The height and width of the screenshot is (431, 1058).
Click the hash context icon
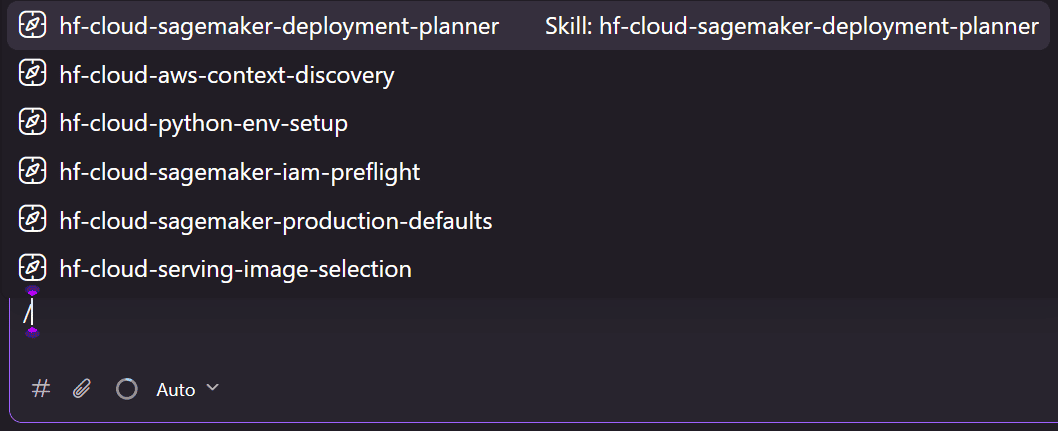tap(41, 389)
